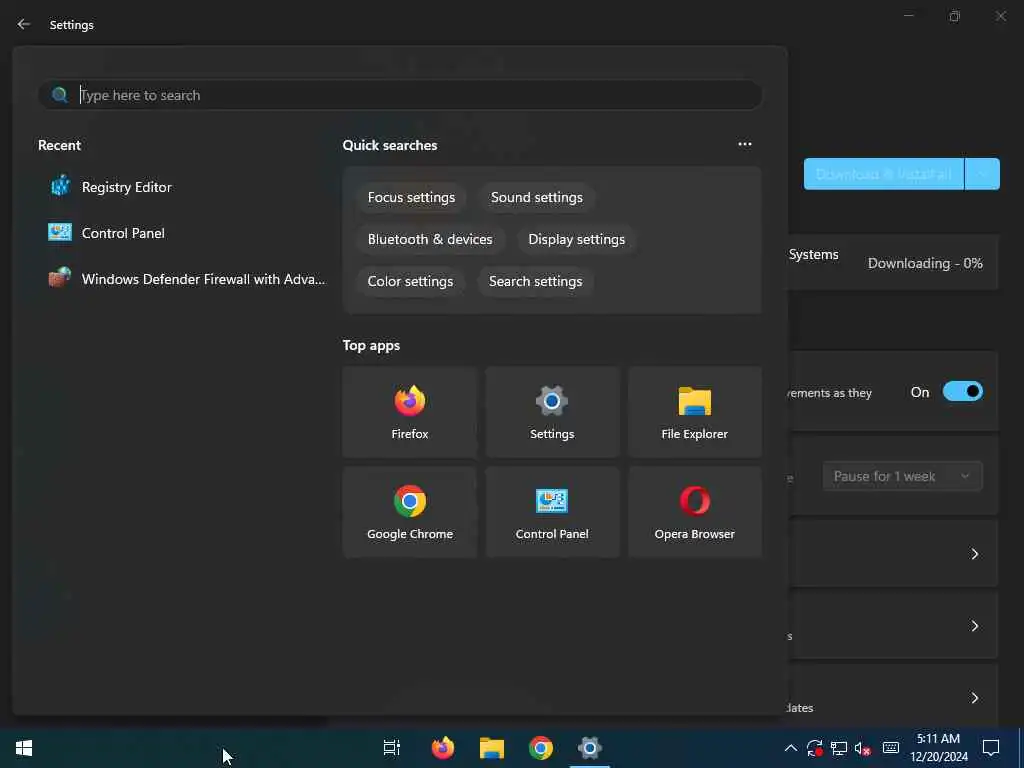Open Task View on the taskbar
Image resolution: width=1024 pixels, height=768 pixels.
(x=392, y=748)
